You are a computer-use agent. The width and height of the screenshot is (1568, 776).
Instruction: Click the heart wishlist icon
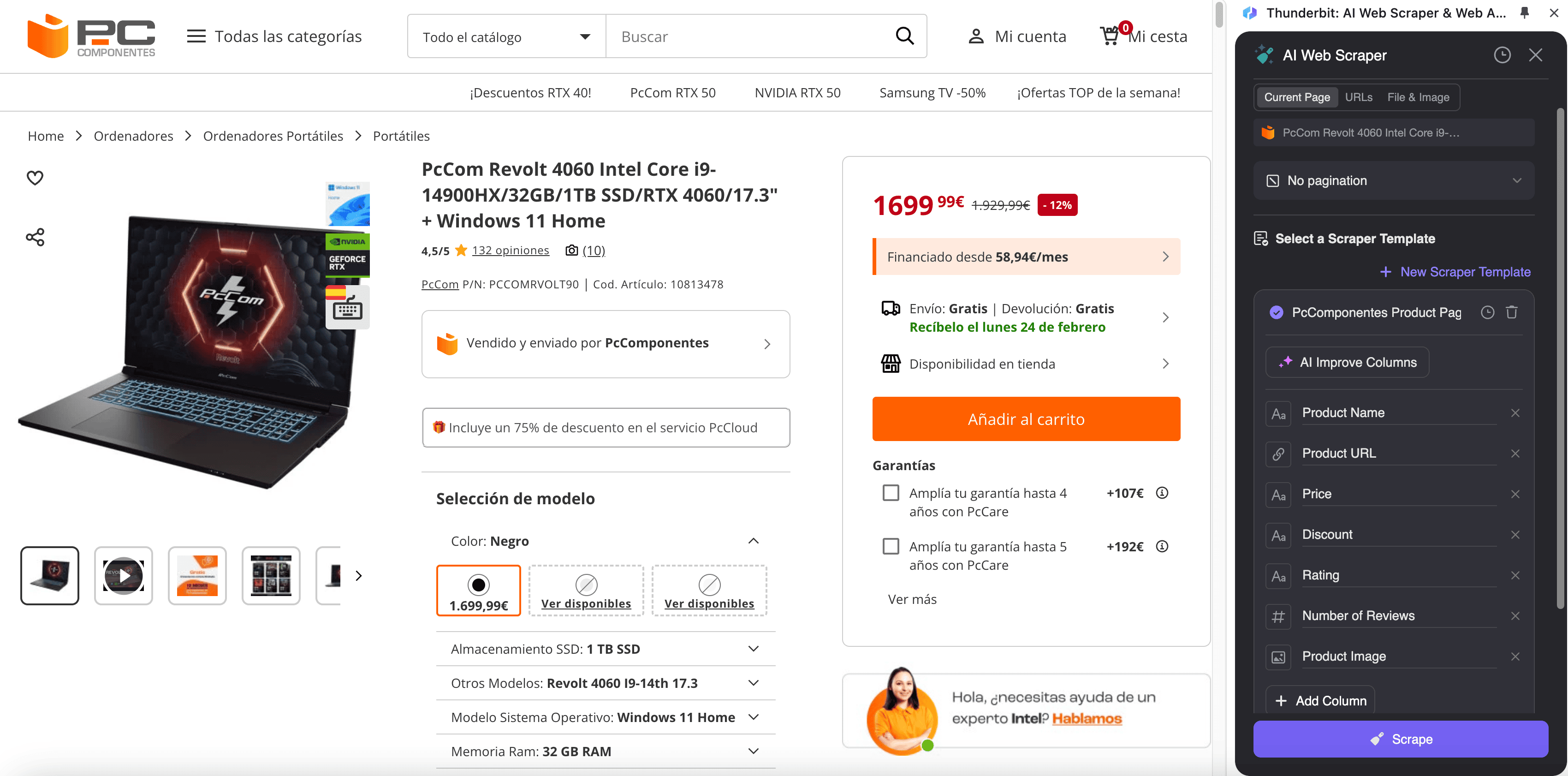(x=35, y=178)
